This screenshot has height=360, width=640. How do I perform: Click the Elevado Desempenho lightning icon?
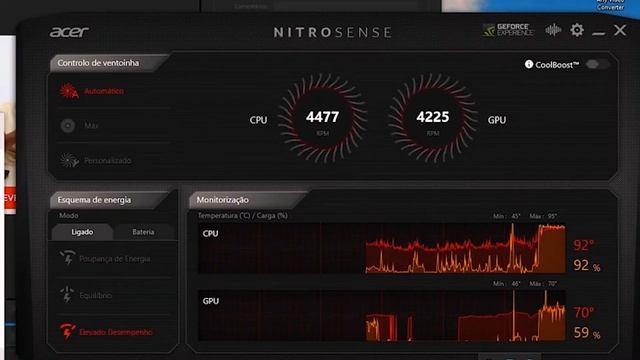click(x=67, y=331)
